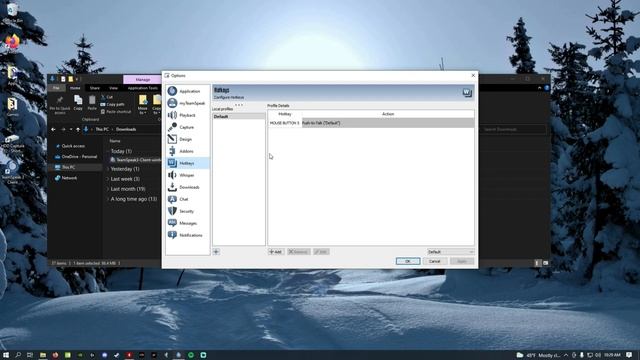Switch to Home tab in File Explorer
640x360 pixels.
click(x=75, y=88)
